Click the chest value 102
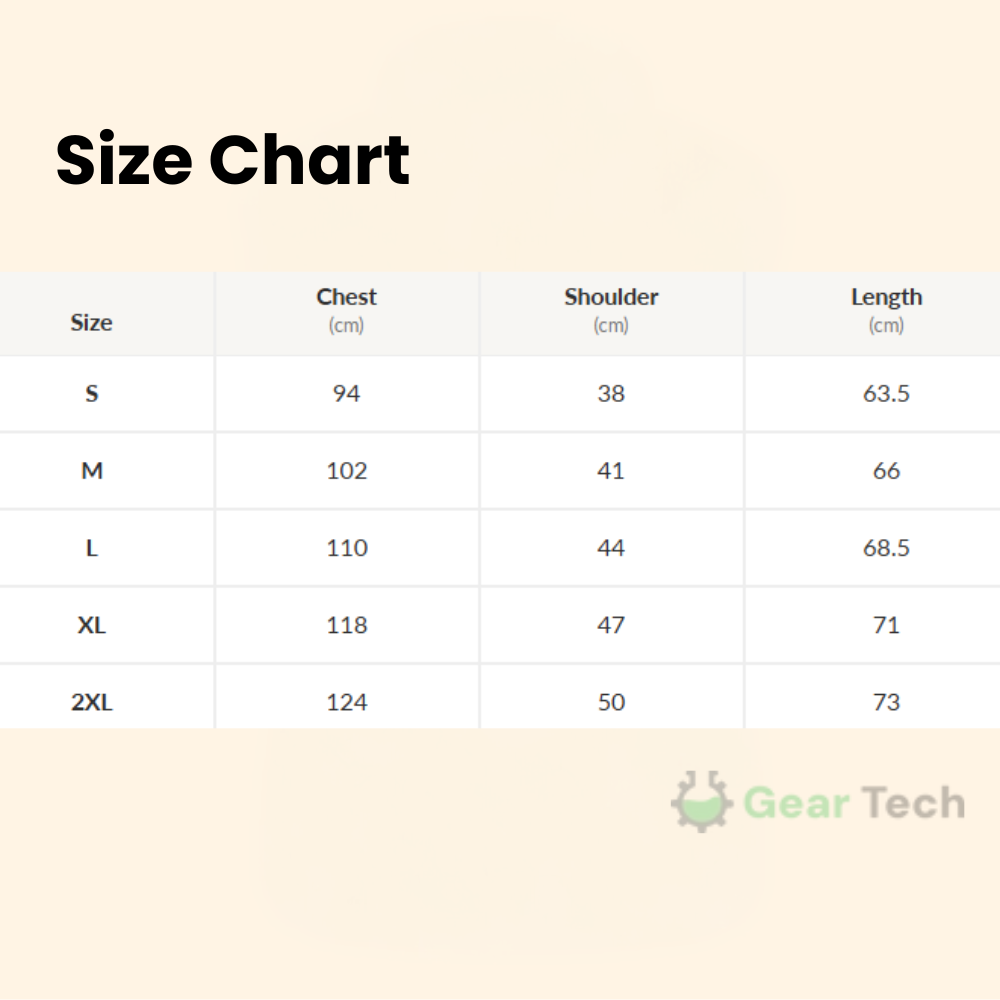 [346, 471]
